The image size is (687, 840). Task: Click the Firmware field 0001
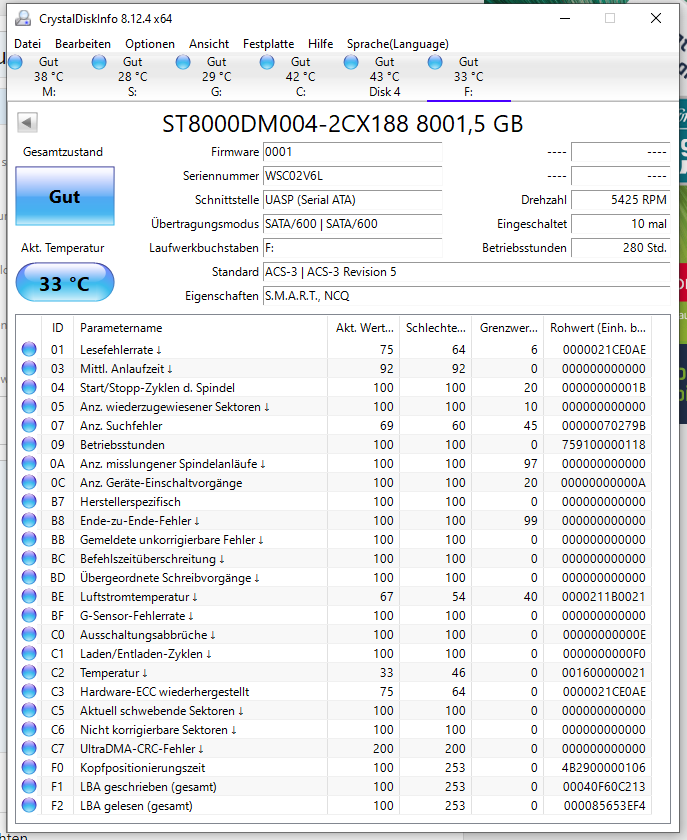[353, 152]
